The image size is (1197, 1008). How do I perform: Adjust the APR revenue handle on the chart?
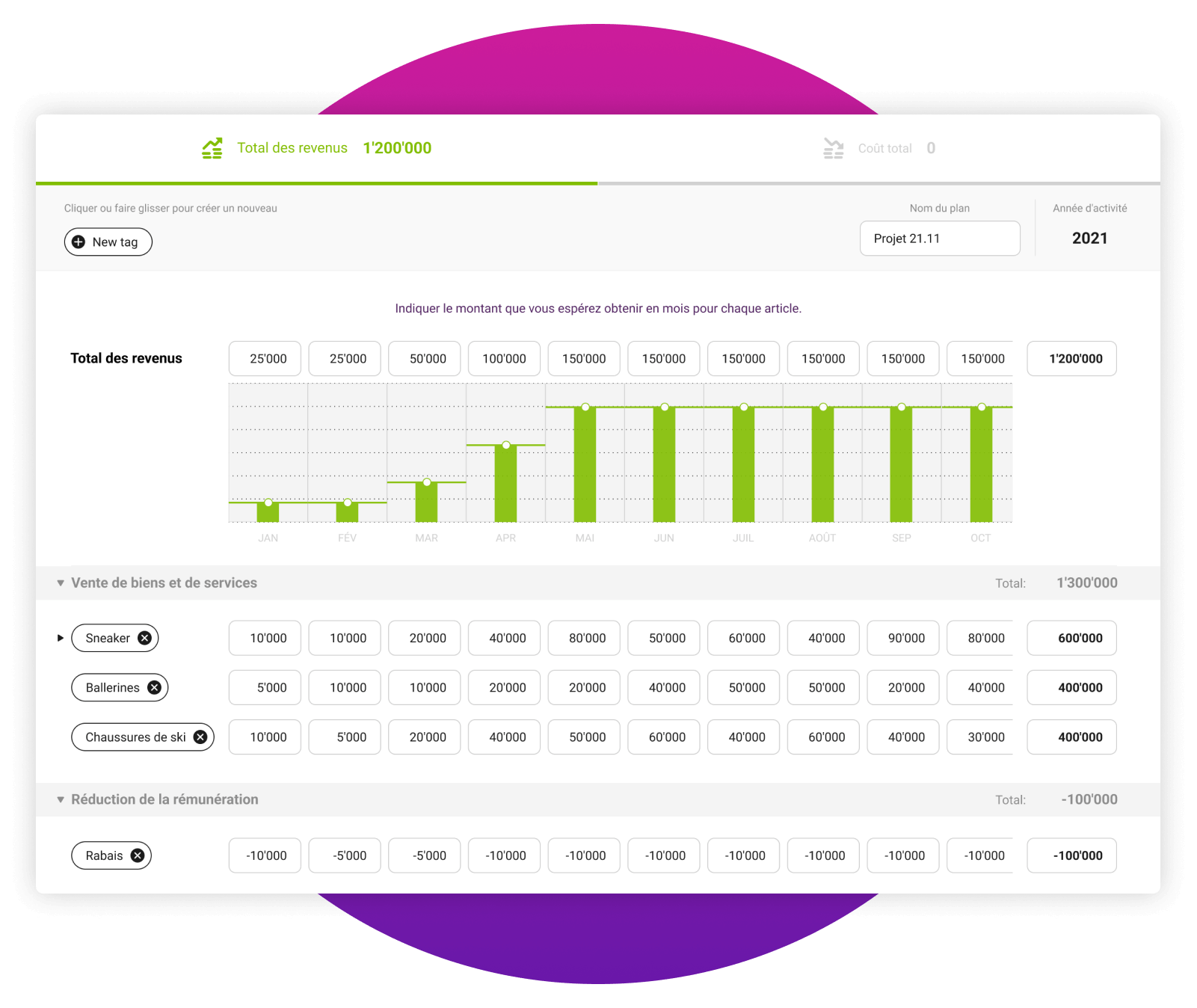coord(506,445)
